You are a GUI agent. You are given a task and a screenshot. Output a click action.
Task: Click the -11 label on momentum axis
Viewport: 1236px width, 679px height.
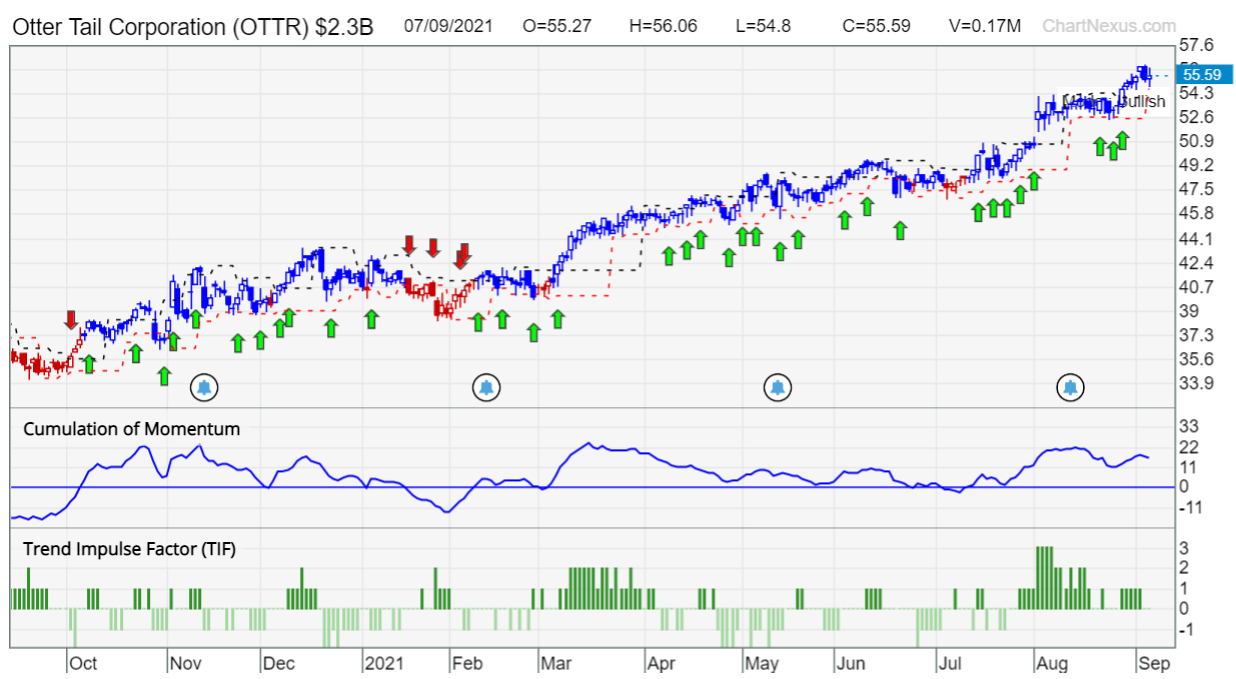coord(1190,508)
